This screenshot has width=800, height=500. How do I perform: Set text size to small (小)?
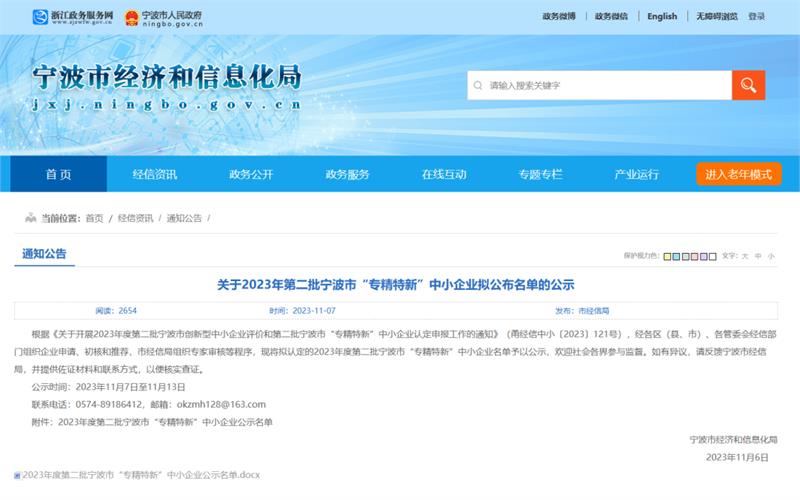click(x=771, y=256)
